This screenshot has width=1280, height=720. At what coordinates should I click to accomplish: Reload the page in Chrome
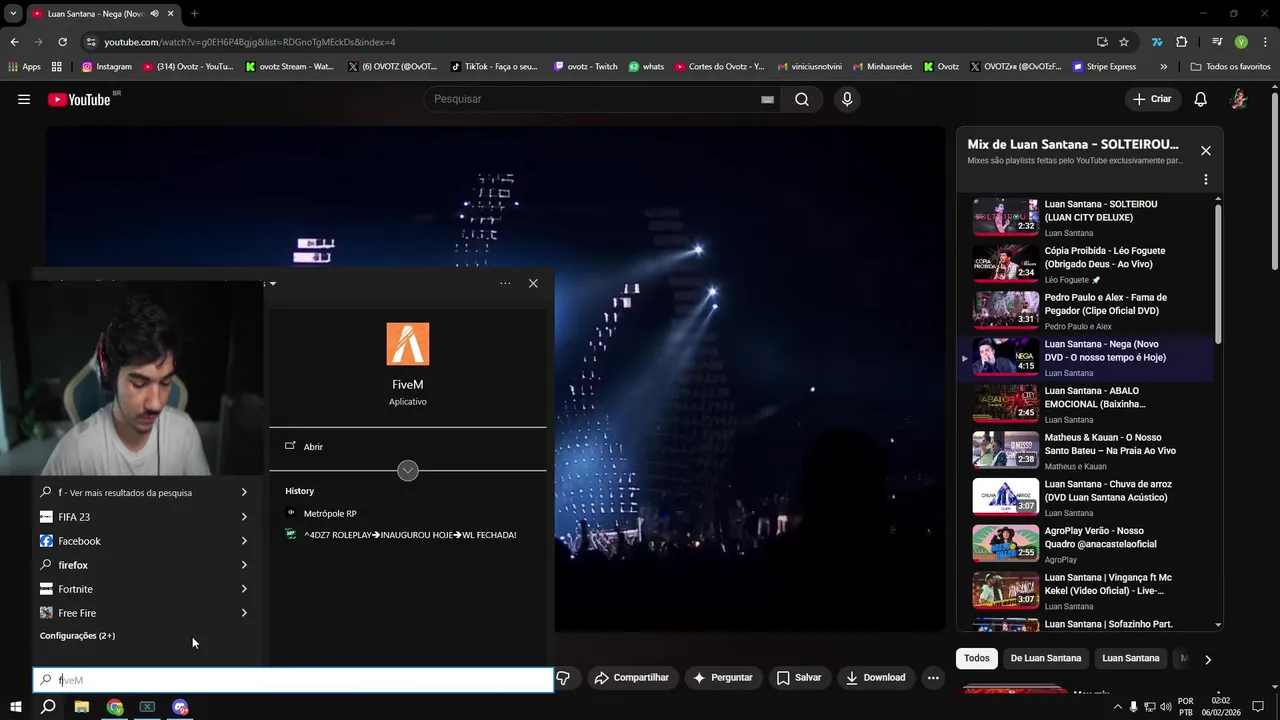pos(62,42)
